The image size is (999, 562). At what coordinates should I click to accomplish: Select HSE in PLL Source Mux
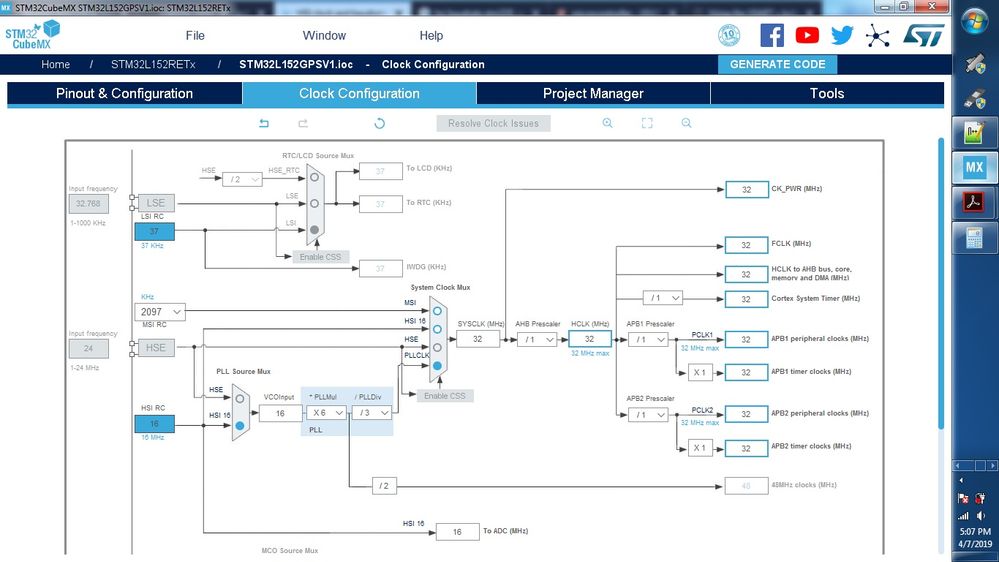click(240, 399)
